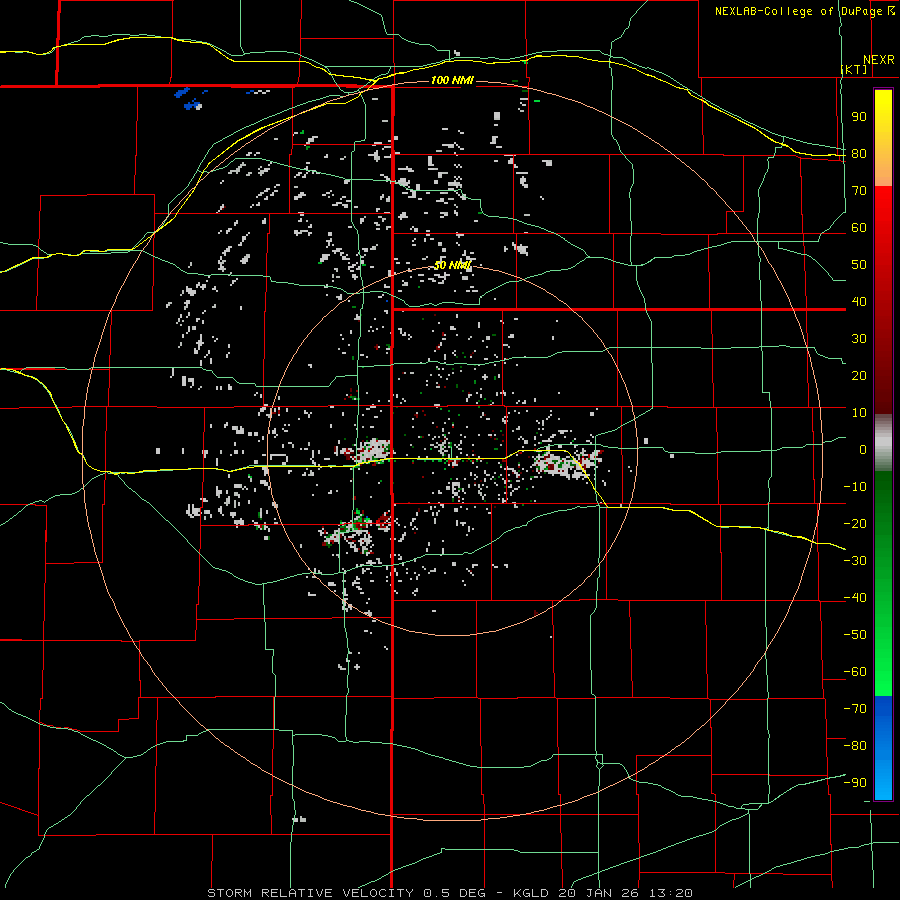The image size is (900, 900).
Task: Click the blue echo cluster at top left
Action: click(x=189, y=98)
